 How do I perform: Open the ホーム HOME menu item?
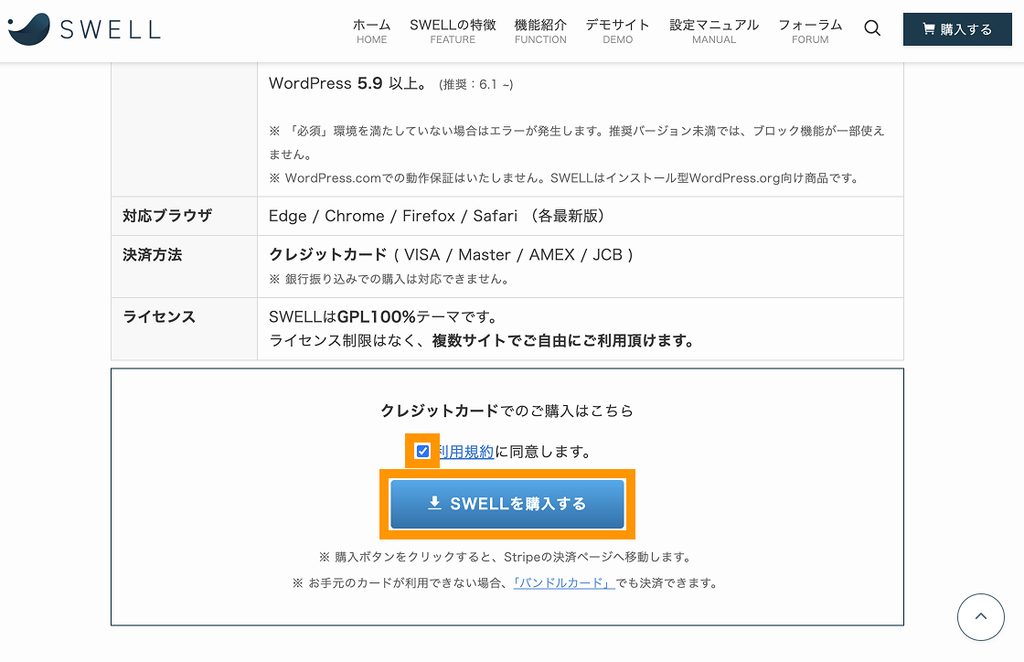(x=372, y=31)
